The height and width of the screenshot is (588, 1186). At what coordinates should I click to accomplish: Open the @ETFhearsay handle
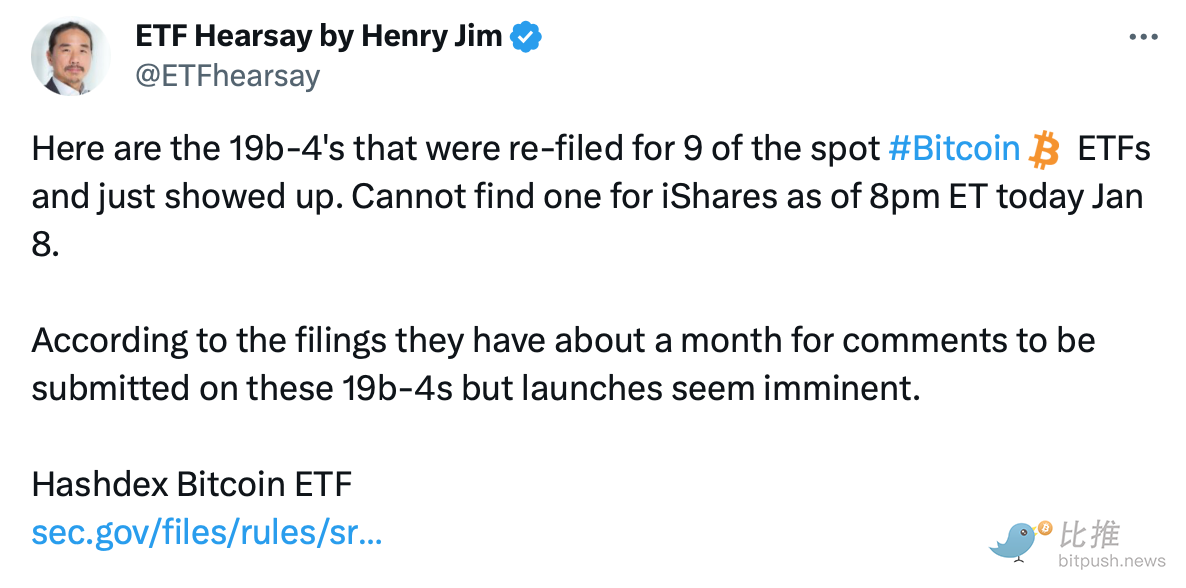[x=227, y=76]
